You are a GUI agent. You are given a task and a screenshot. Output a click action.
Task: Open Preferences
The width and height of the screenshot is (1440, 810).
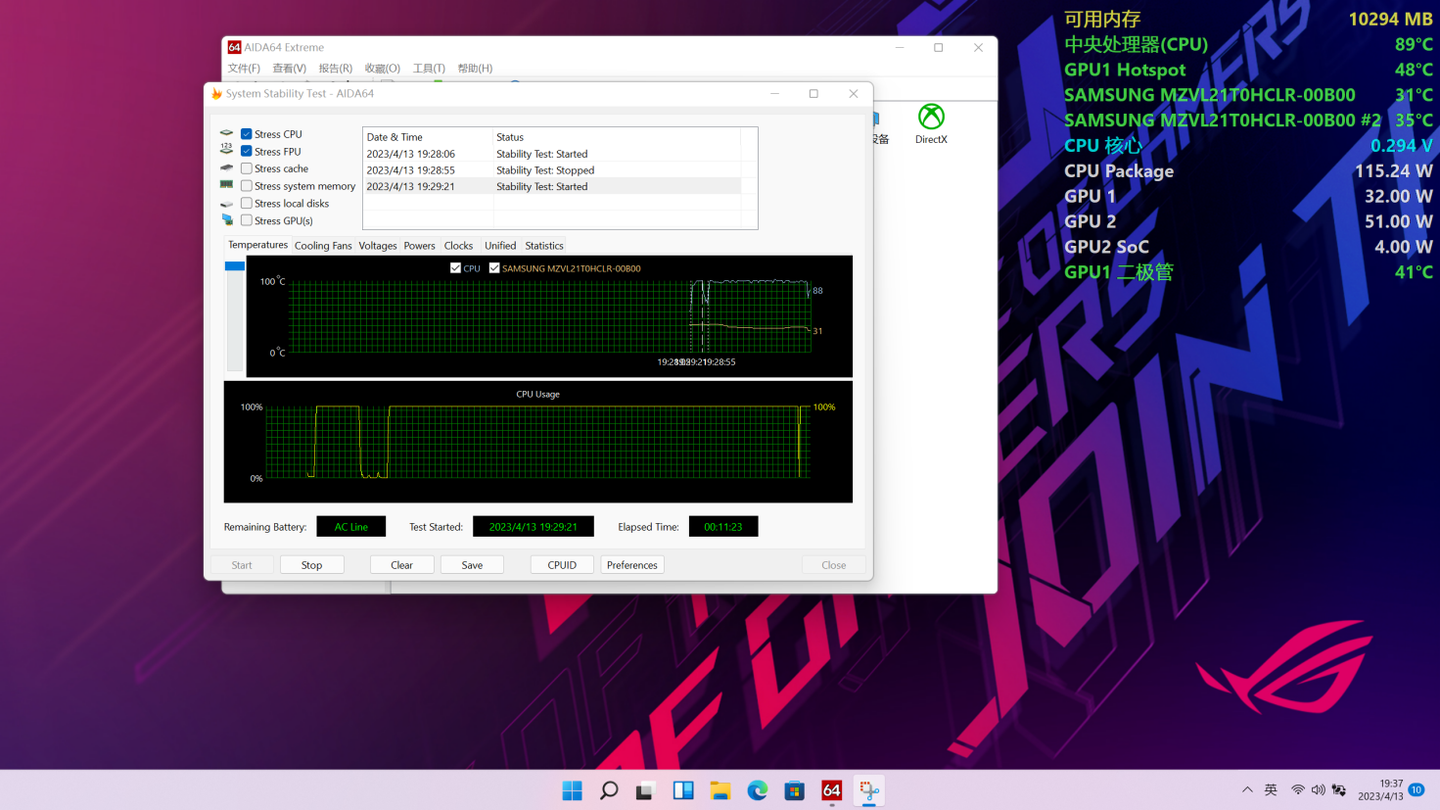632,565
